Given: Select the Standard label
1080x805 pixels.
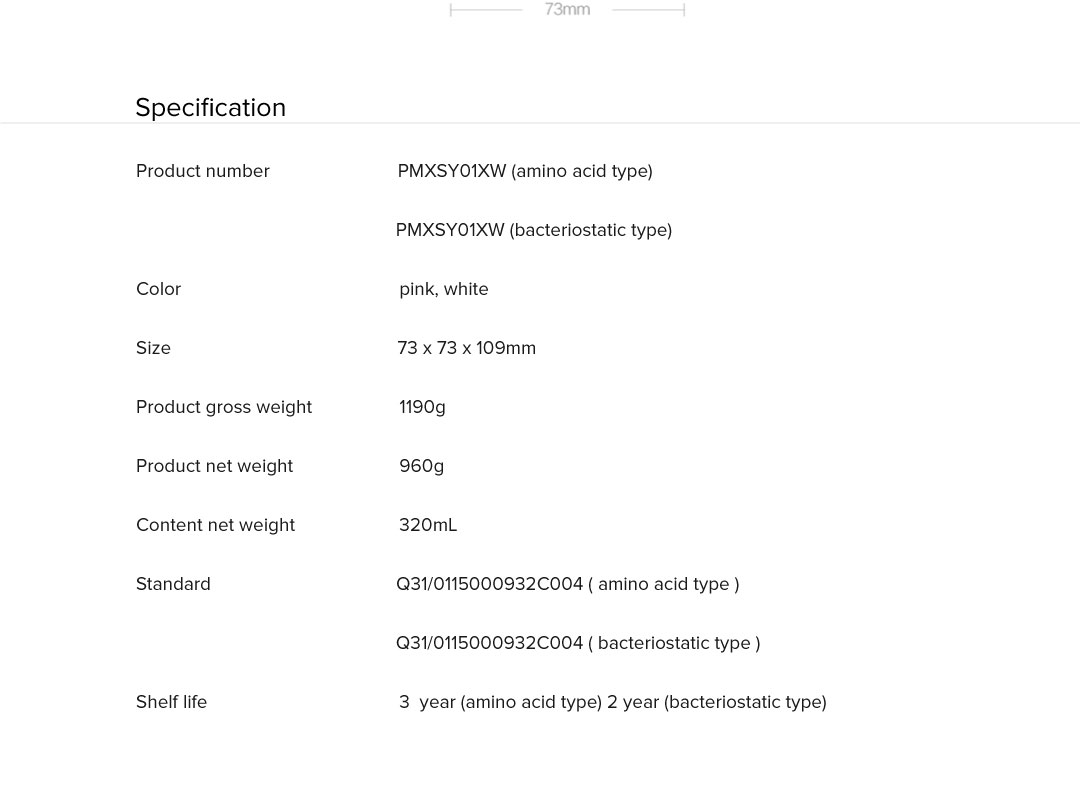Looking at the screenshot, I should (174, 584).
